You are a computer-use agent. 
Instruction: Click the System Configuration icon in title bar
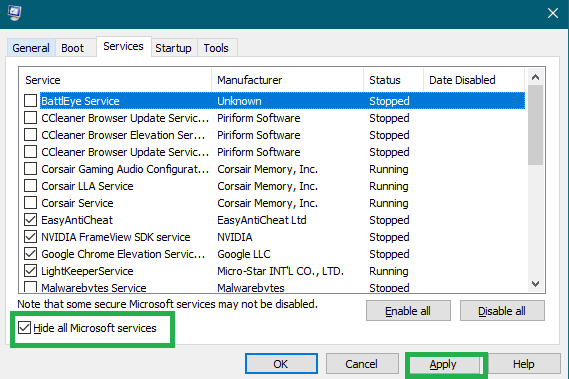coord(15,13)
